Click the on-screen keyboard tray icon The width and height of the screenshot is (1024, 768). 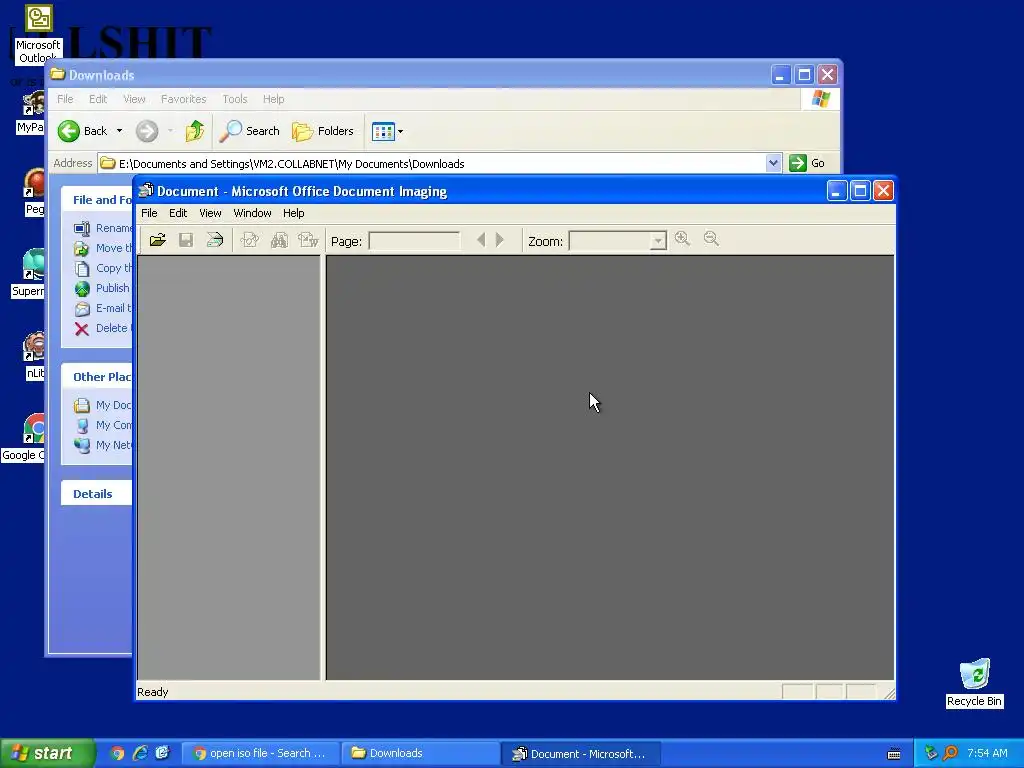click(x=894, y=754)
